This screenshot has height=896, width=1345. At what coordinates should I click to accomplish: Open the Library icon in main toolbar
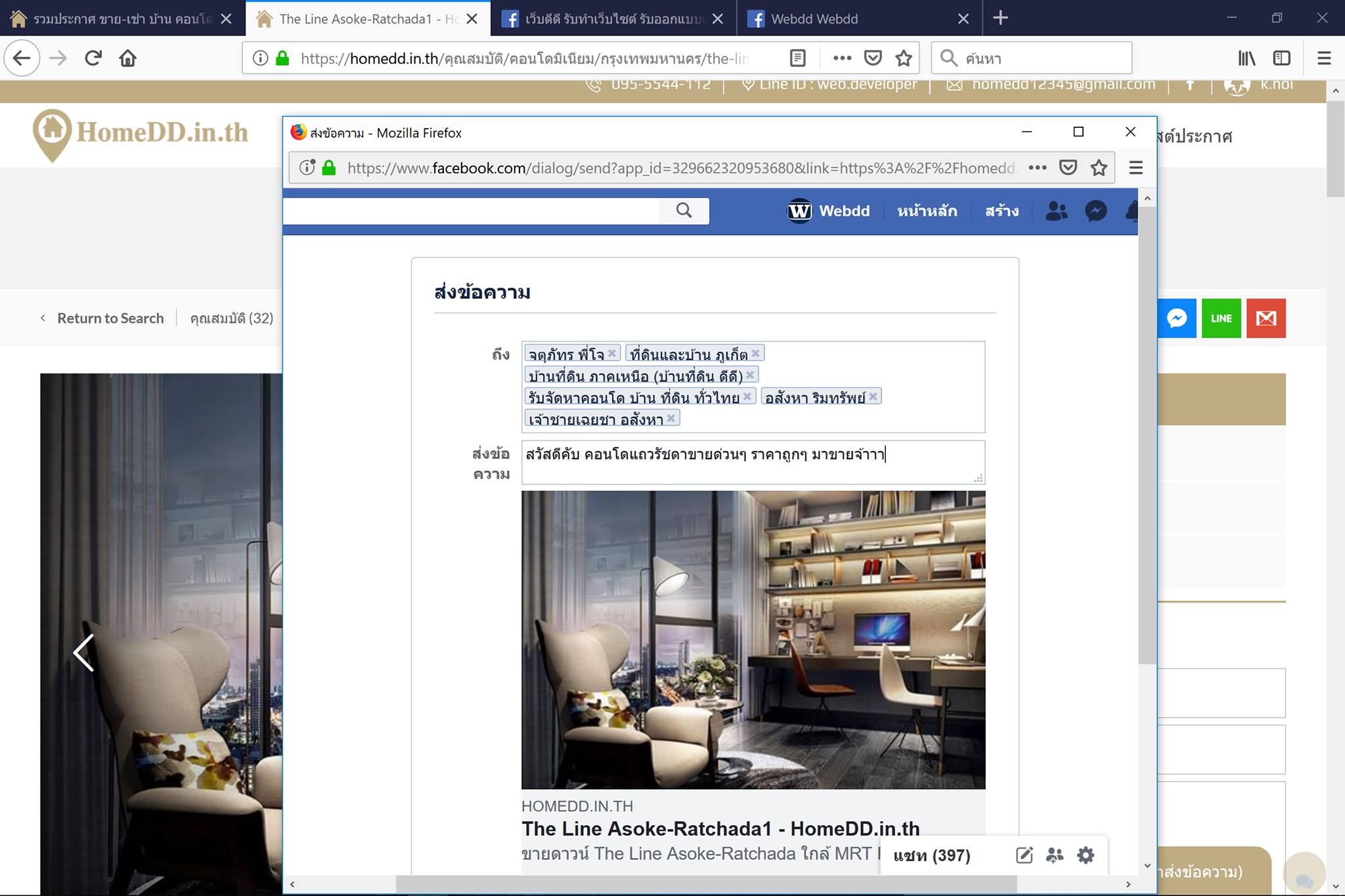point(1246,58)
